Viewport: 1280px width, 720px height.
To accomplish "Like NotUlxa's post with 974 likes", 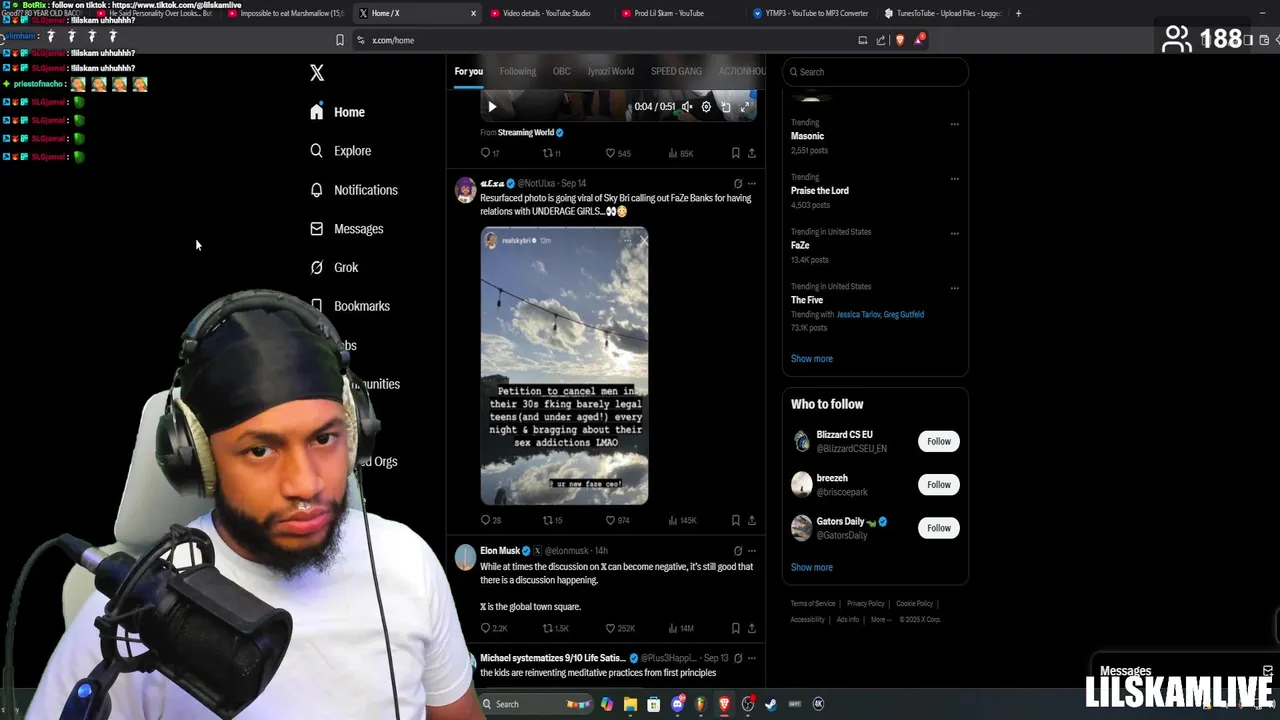I will [x=618, y=520].
